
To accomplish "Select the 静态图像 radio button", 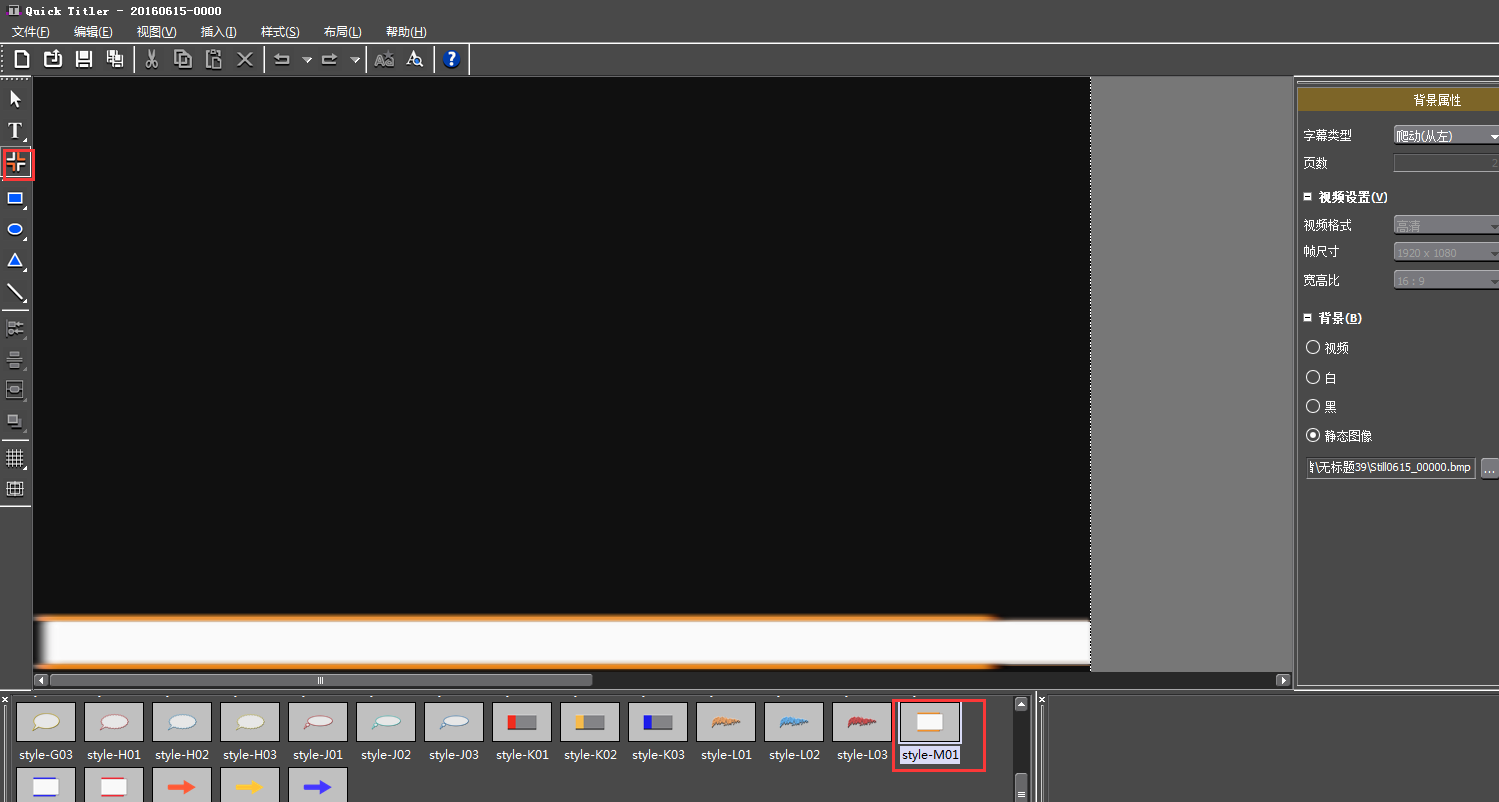I will pyautogui.click(x=1313, y=435).
